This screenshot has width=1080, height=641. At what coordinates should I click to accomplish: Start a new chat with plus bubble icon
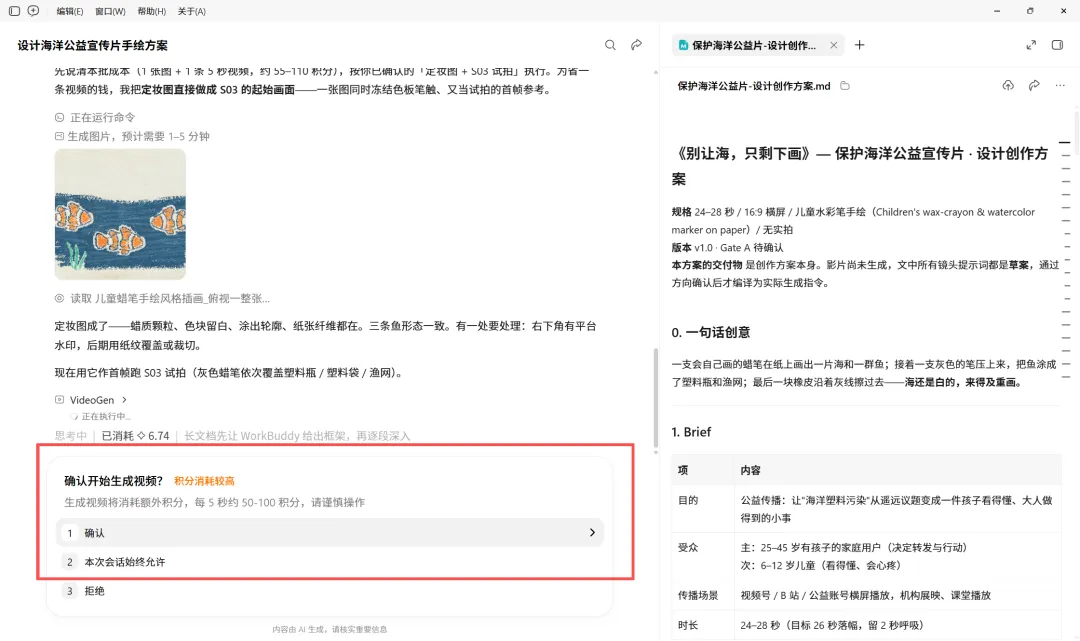[x=33, y=11]
